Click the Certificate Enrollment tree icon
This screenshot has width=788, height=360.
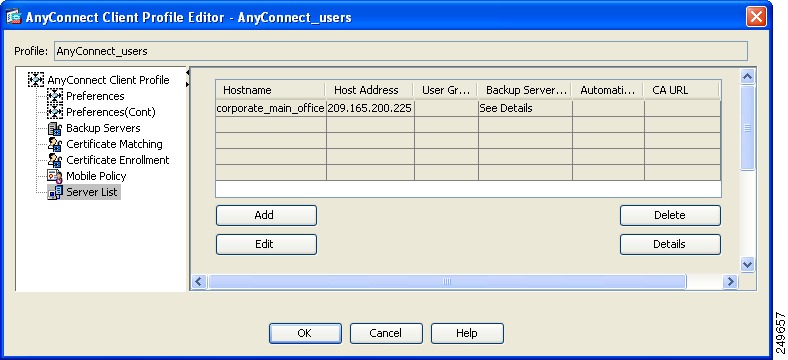[x=55, y=160]
